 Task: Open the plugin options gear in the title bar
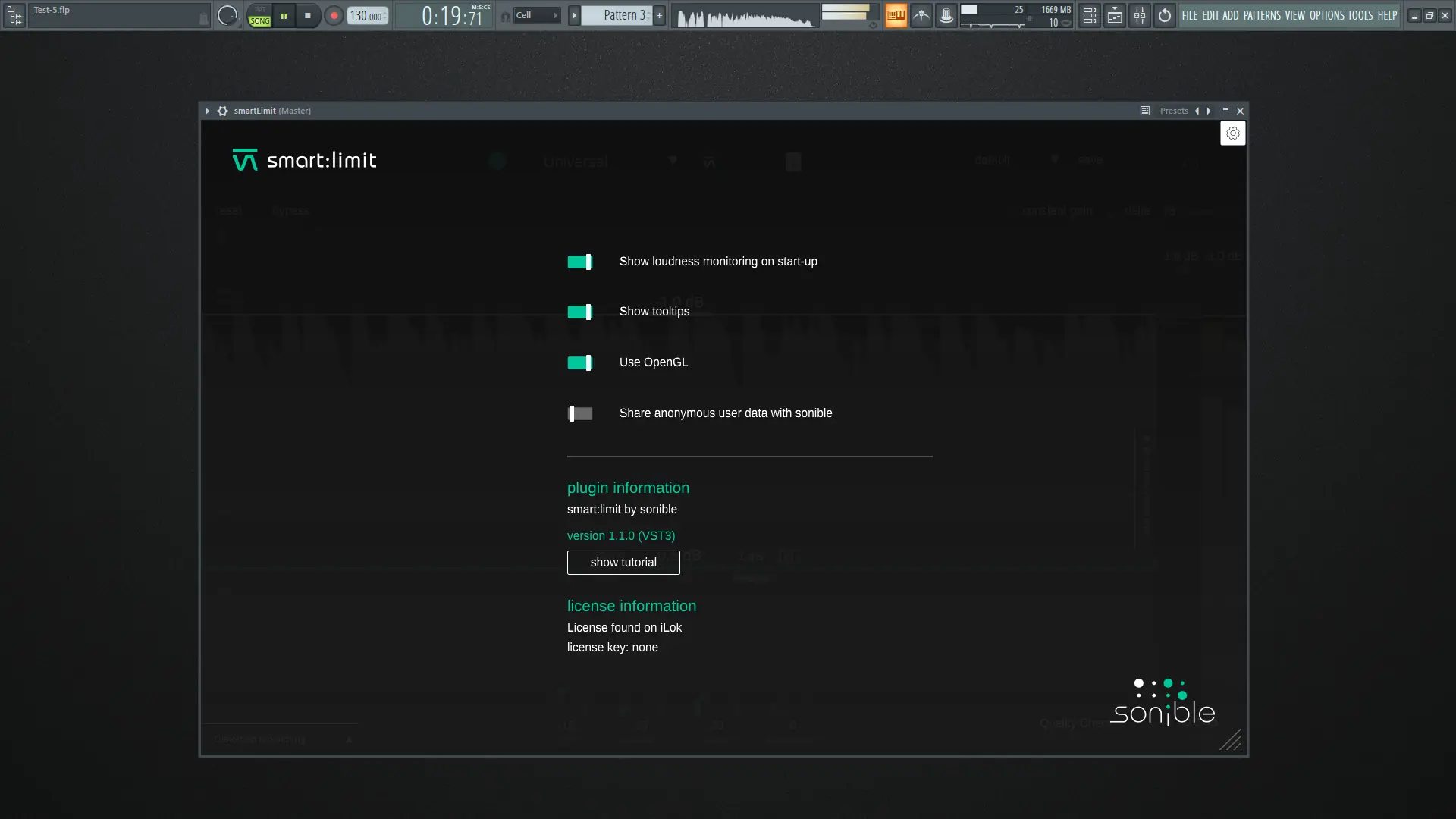(222, 111)
